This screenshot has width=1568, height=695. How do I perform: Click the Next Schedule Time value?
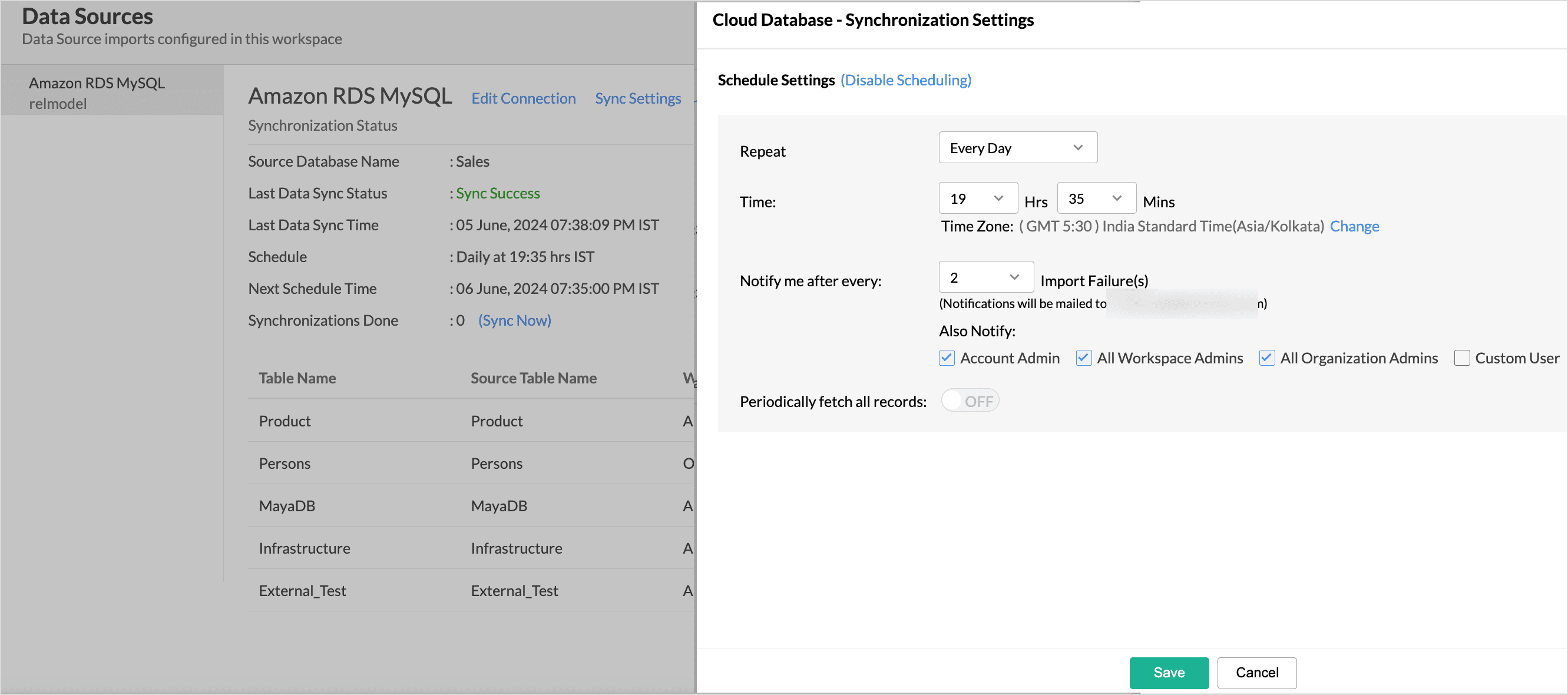558,289
